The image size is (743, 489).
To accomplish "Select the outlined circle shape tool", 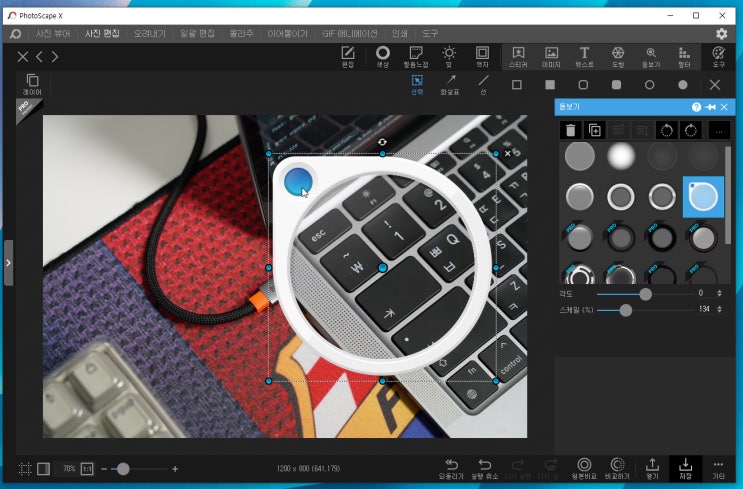I will tap(650, 85).
